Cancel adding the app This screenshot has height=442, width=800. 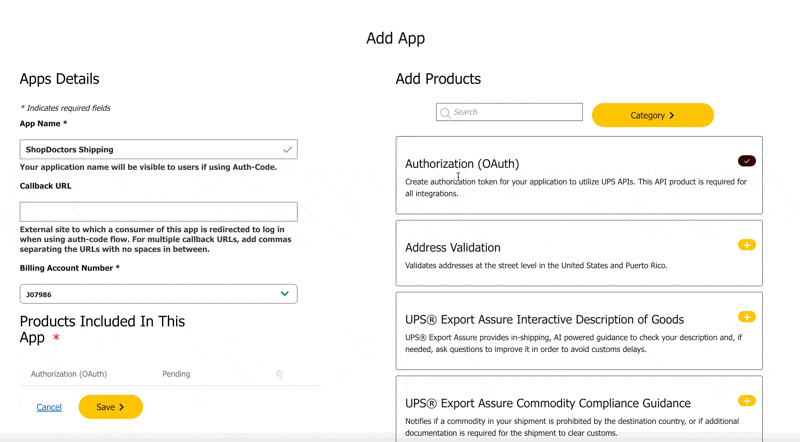(49, 407)
